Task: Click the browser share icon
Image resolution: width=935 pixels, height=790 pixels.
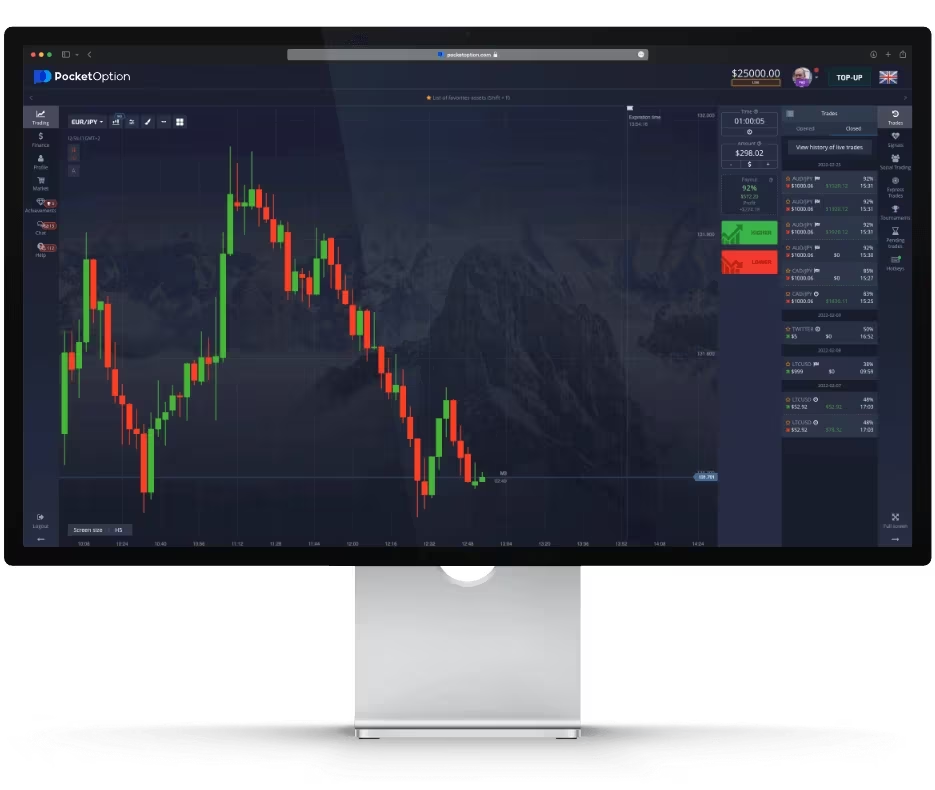Action: [903, 54]
